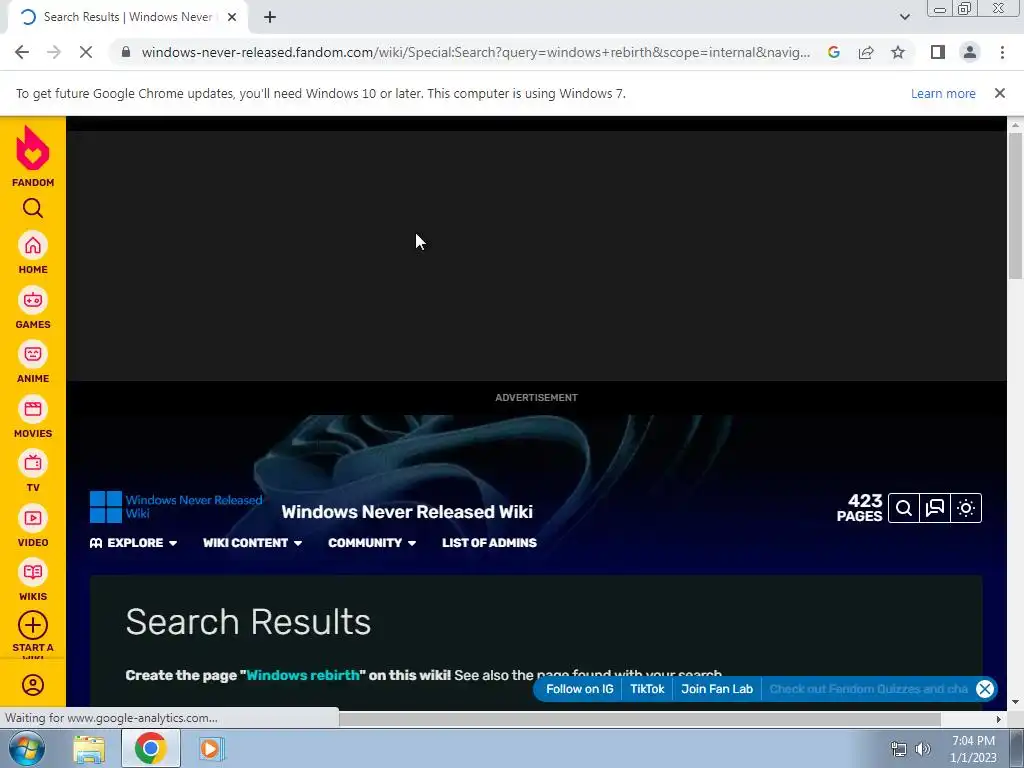Open Chrome profile avatar
Image resolution: width=1024 pixels, height=768 pixels.
(970, 52)
